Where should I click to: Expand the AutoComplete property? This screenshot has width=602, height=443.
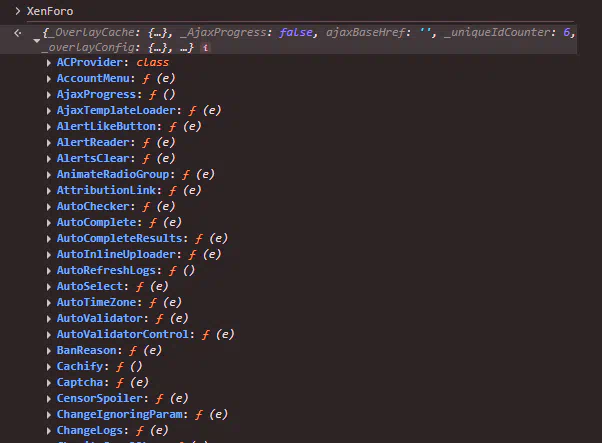click(x=49, y=223)
